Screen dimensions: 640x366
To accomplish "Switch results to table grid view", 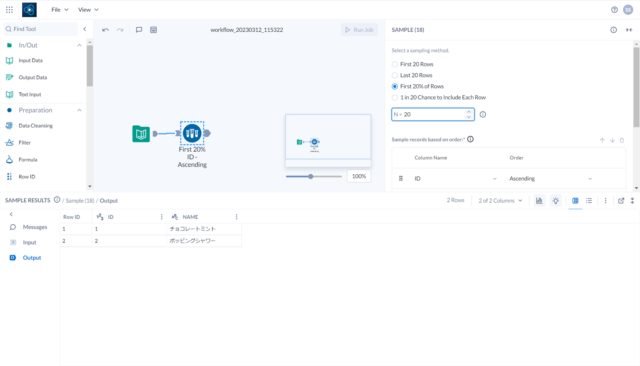I will point(575,201).
